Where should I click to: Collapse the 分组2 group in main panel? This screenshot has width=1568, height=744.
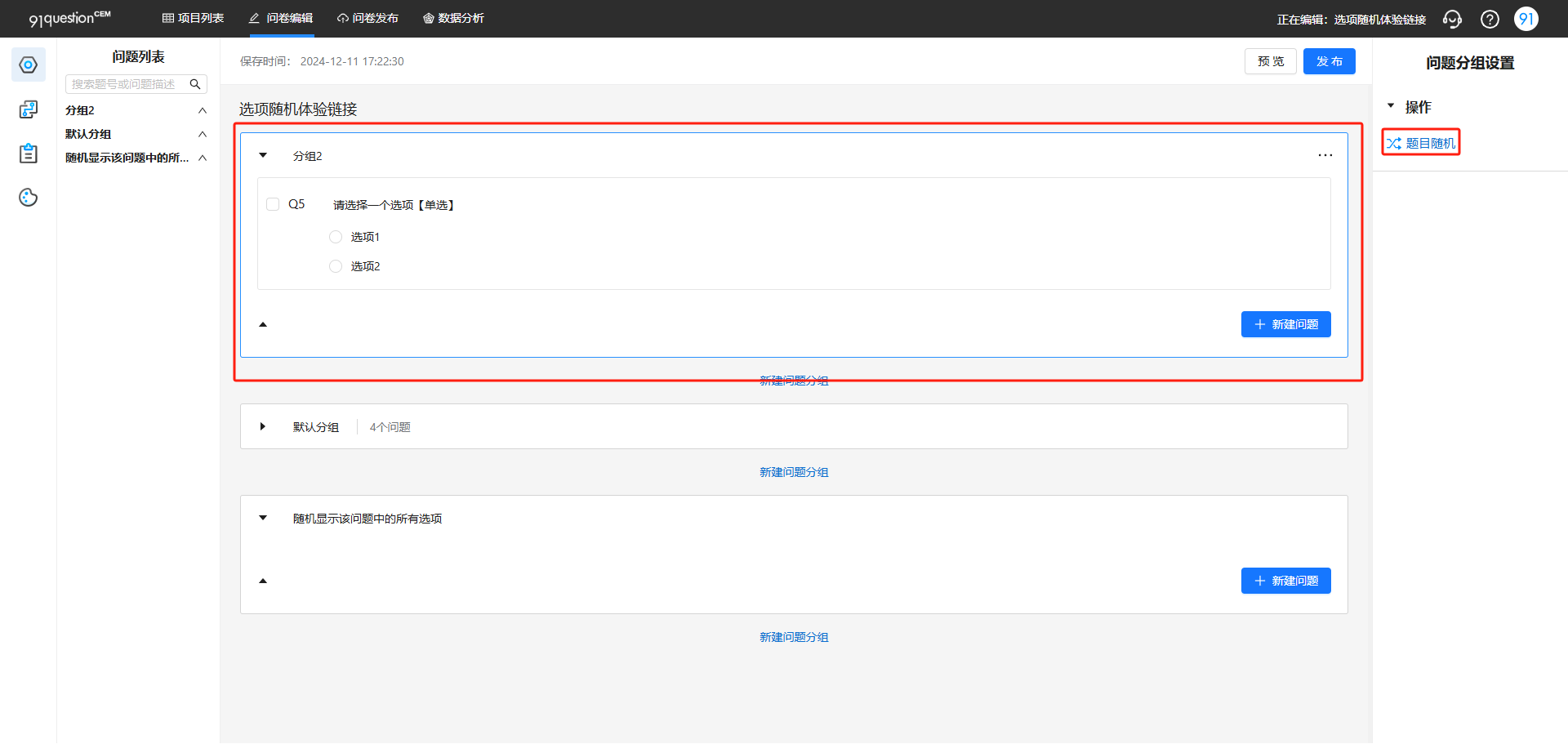tap(263, 155)
